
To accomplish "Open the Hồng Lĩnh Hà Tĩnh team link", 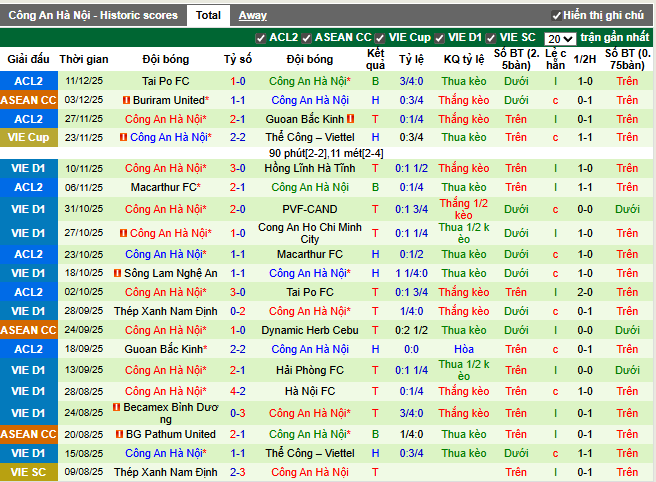I will 309,168.
